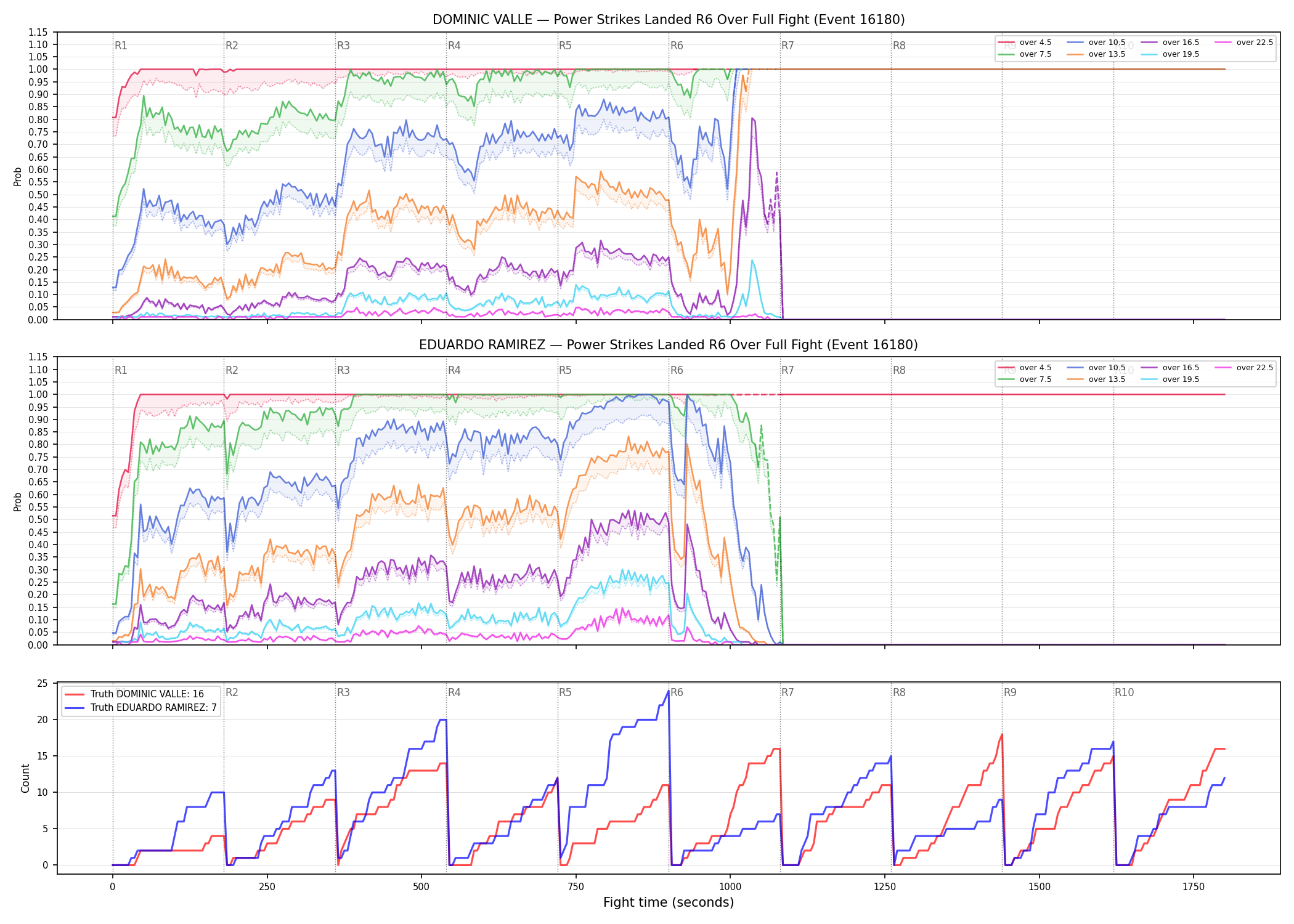Click R5 round marker in Dominic Valle chart
Viewport: 1294px width, 924px height.
tap(565, 46)
